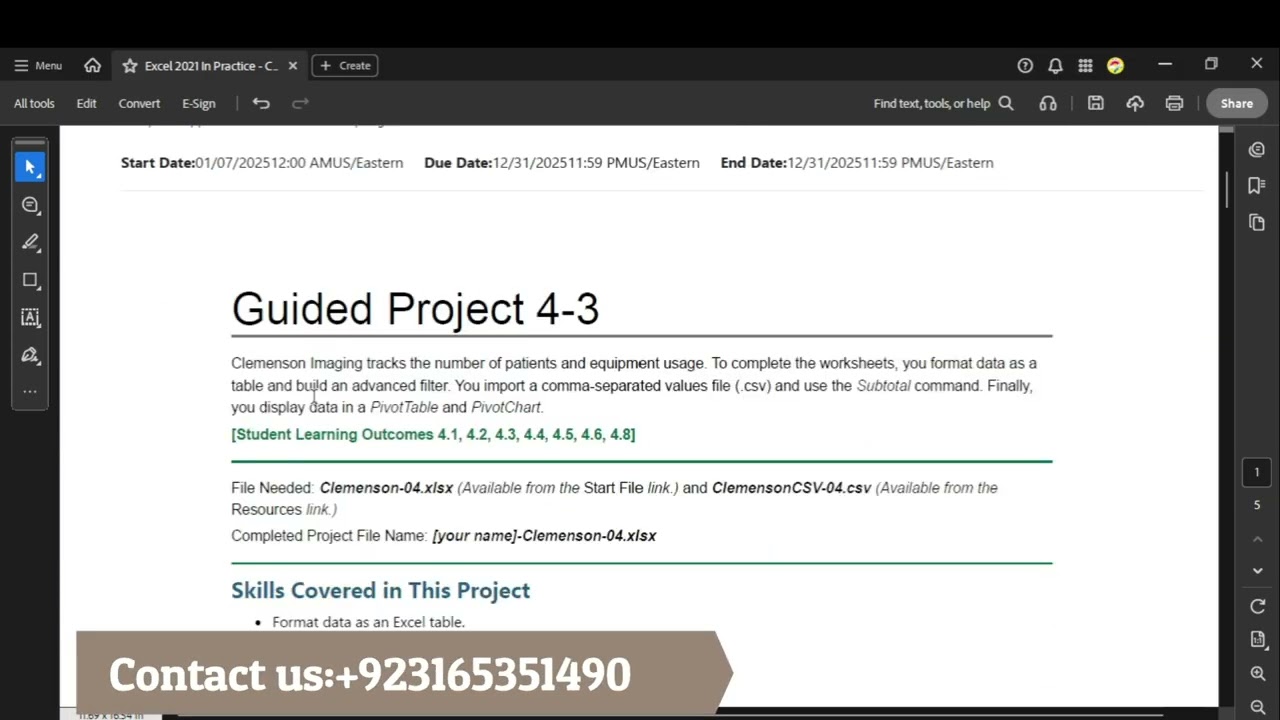Open the apps grid icon
This screenshot has height=720, width=1280.
pyautogui.click(x=1085, y=66)
